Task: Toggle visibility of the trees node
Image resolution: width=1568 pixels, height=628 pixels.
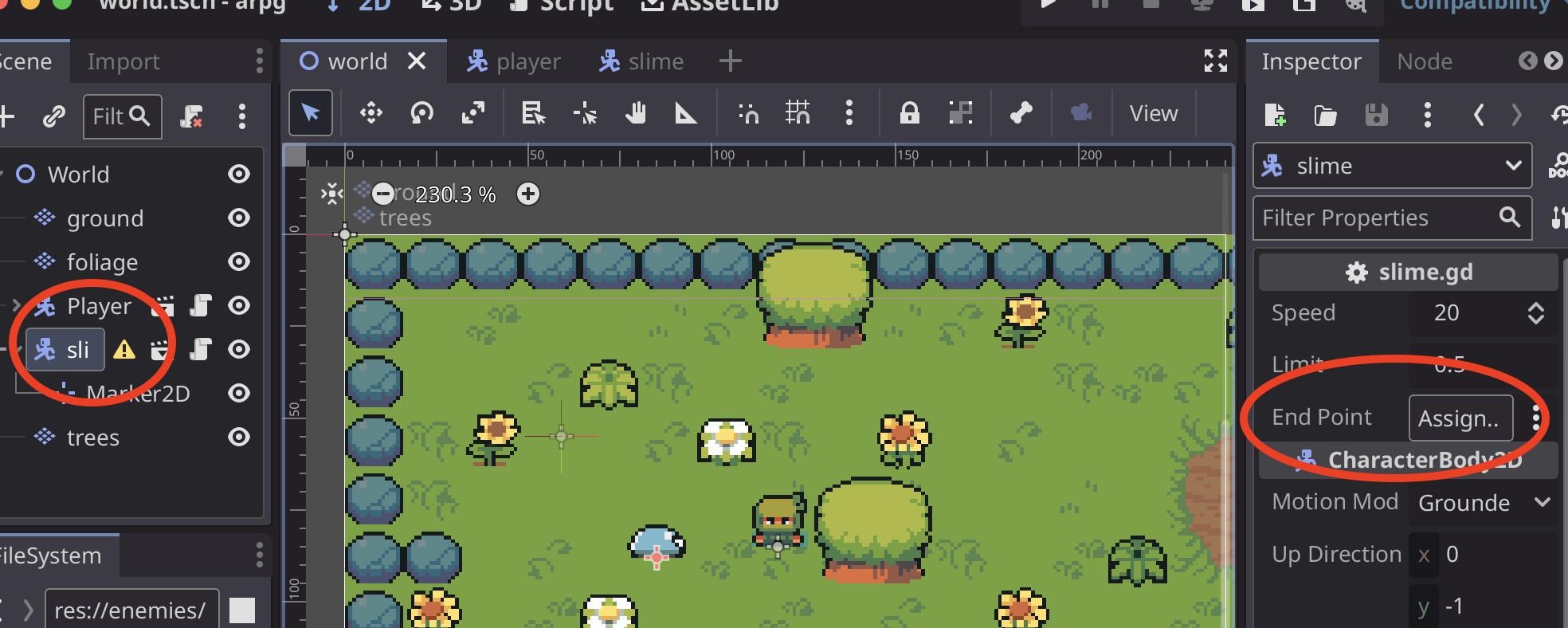Action: point(239,438)
